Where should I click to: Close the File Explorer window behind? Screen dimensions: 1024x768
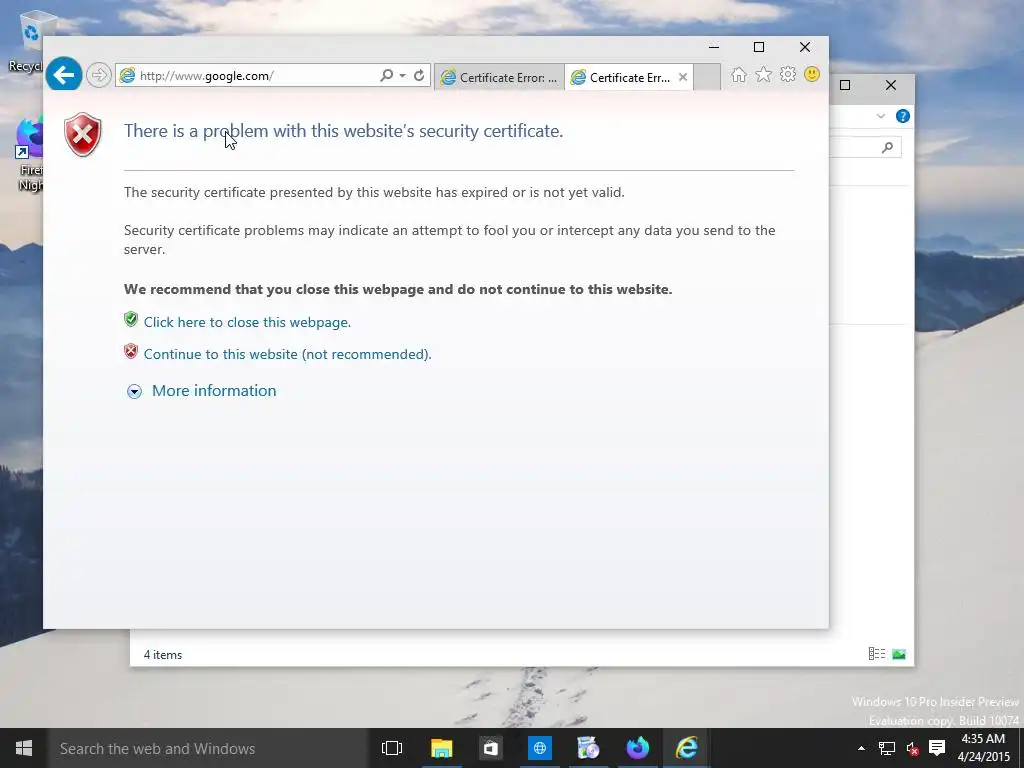coord(891,86)
